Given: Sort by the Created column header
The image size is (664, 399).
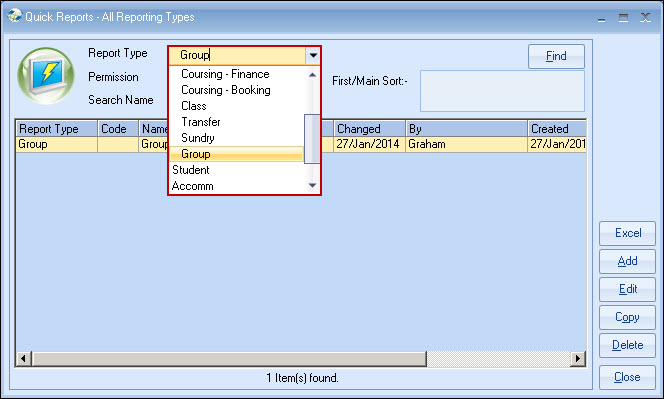Looking at the screenshot, I should point(557,129).
